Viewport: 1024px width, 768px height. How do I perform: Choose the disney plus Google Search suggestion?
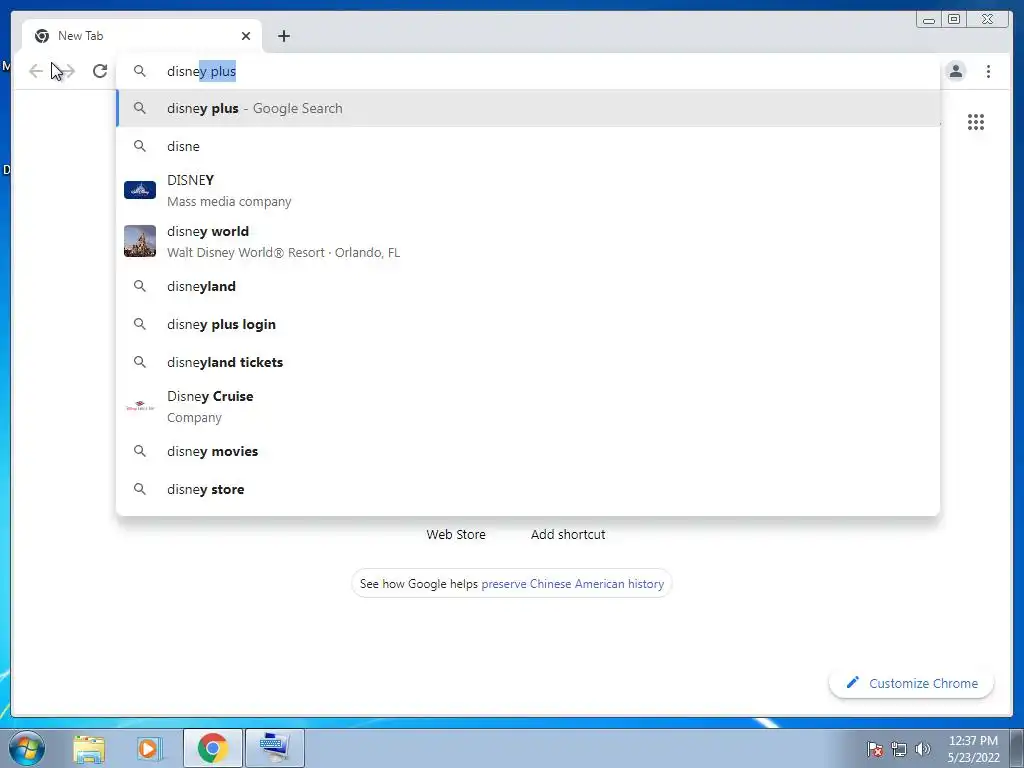528,108
